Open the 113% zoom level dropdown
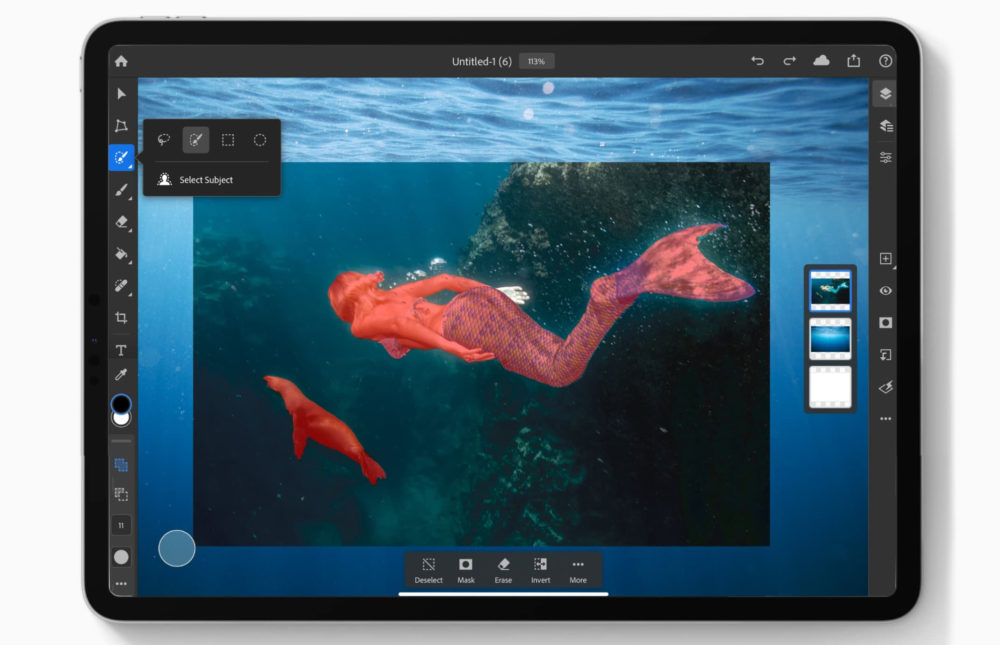The height and width of the screenshot is (645, 1000). coord(536,61)
